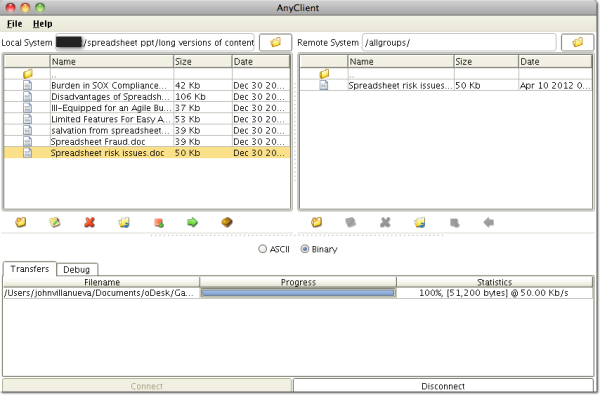This screenshot has width=600, height=395.
Task: Click the brown book icon in local toolbar
Action: tap(227, 222)
